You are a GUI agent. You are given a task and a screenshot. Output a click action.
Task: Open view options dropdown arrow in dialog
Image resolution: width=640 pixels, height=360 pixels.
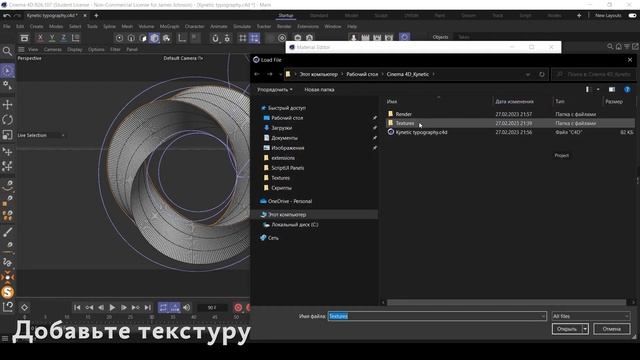click(x=598, y=89)
